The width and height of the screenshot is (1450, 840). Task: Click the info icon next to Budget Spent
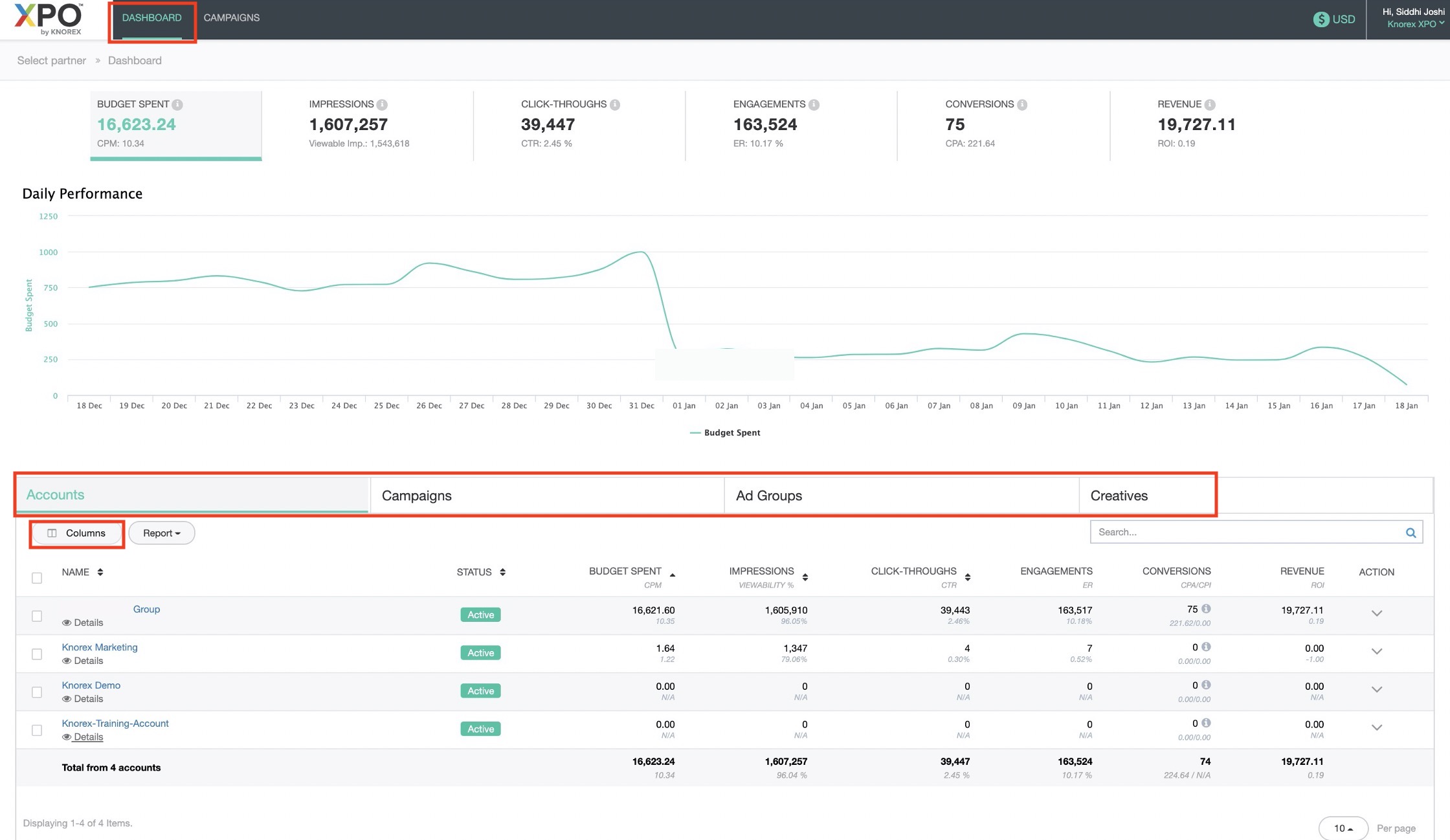click(177, 104)
